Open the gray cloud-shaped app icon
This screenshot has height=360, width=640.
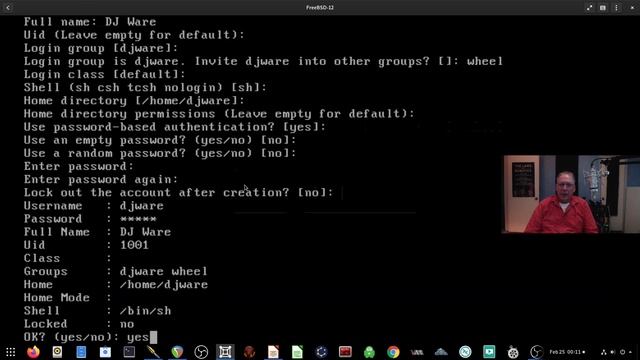coord(441,352)
